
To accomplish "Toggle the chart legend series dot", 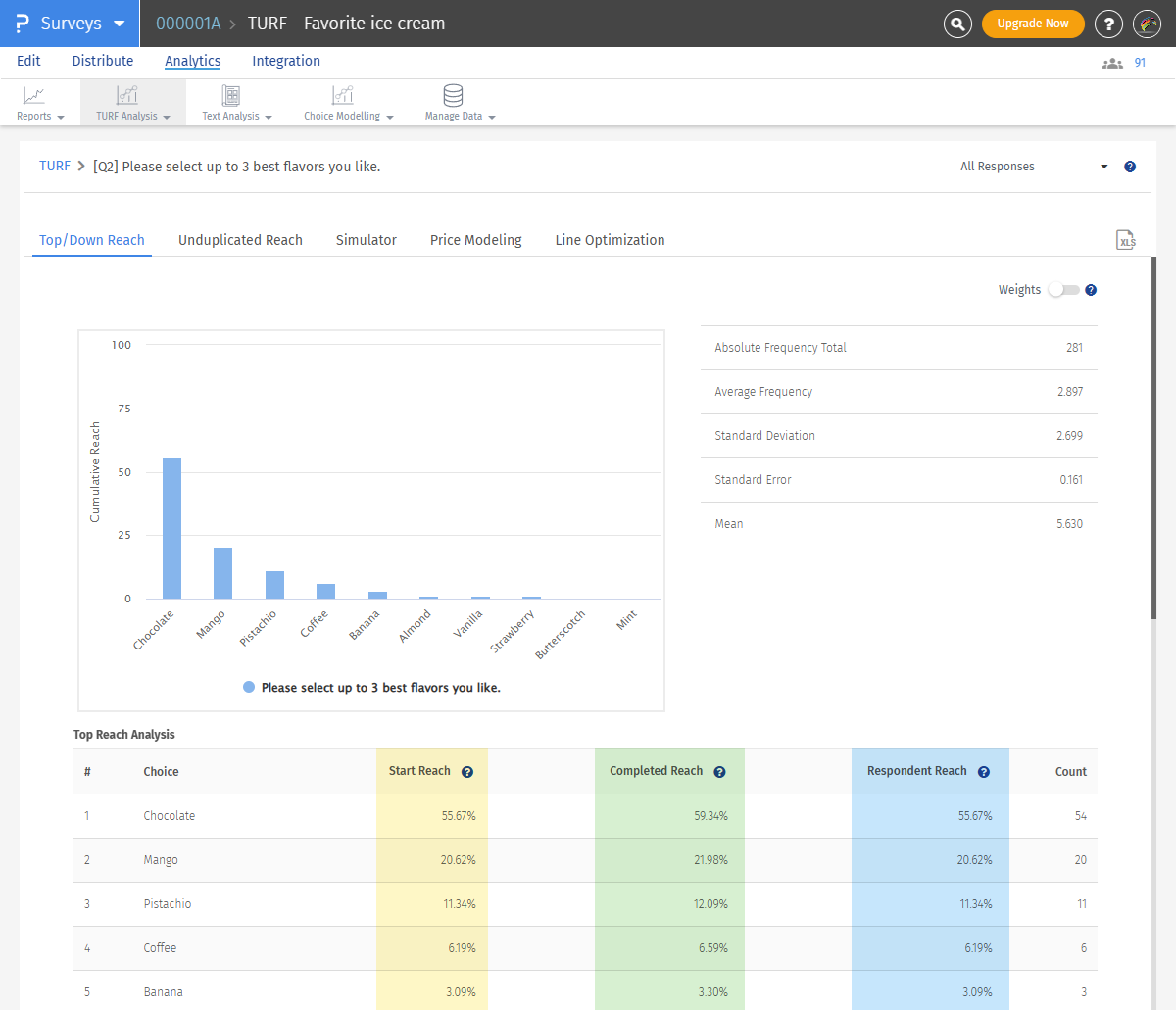I will (x=249, y=688).
